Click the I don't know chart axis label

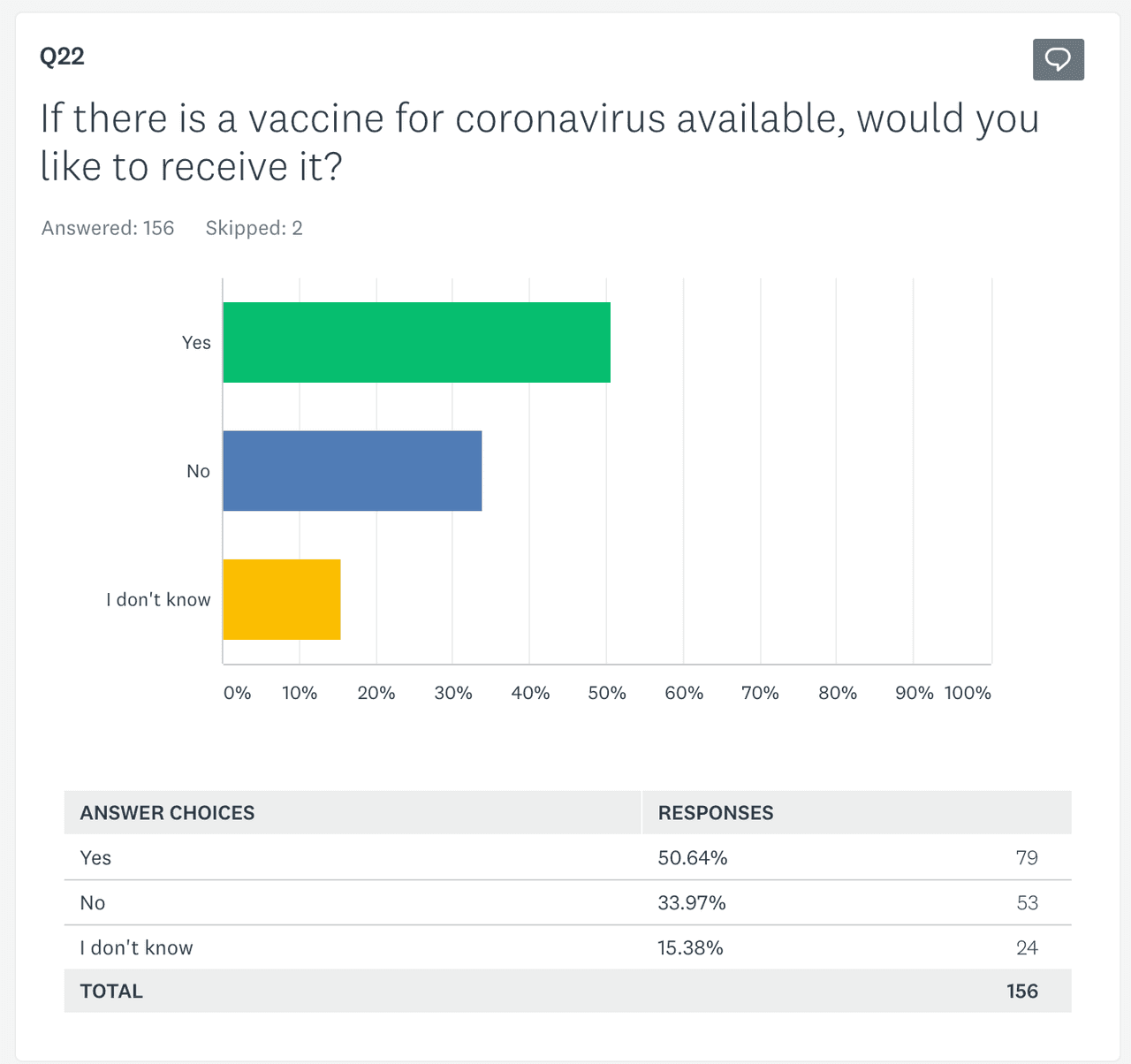coord(158,599)
